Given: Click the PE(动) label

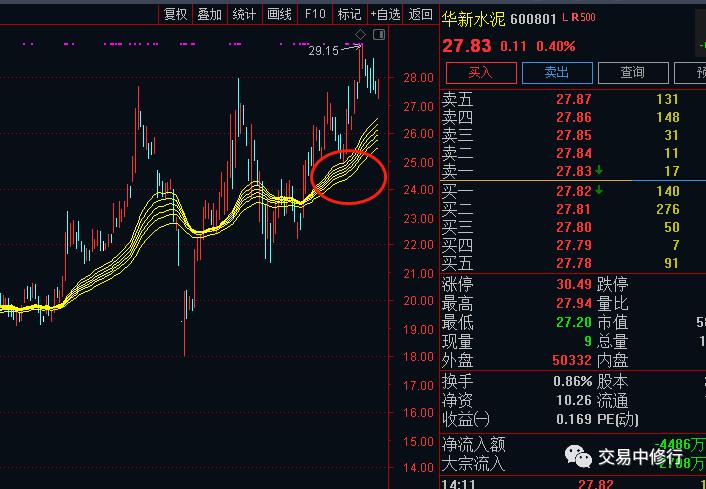Looking at the screenshot, I should pos(618,419).
